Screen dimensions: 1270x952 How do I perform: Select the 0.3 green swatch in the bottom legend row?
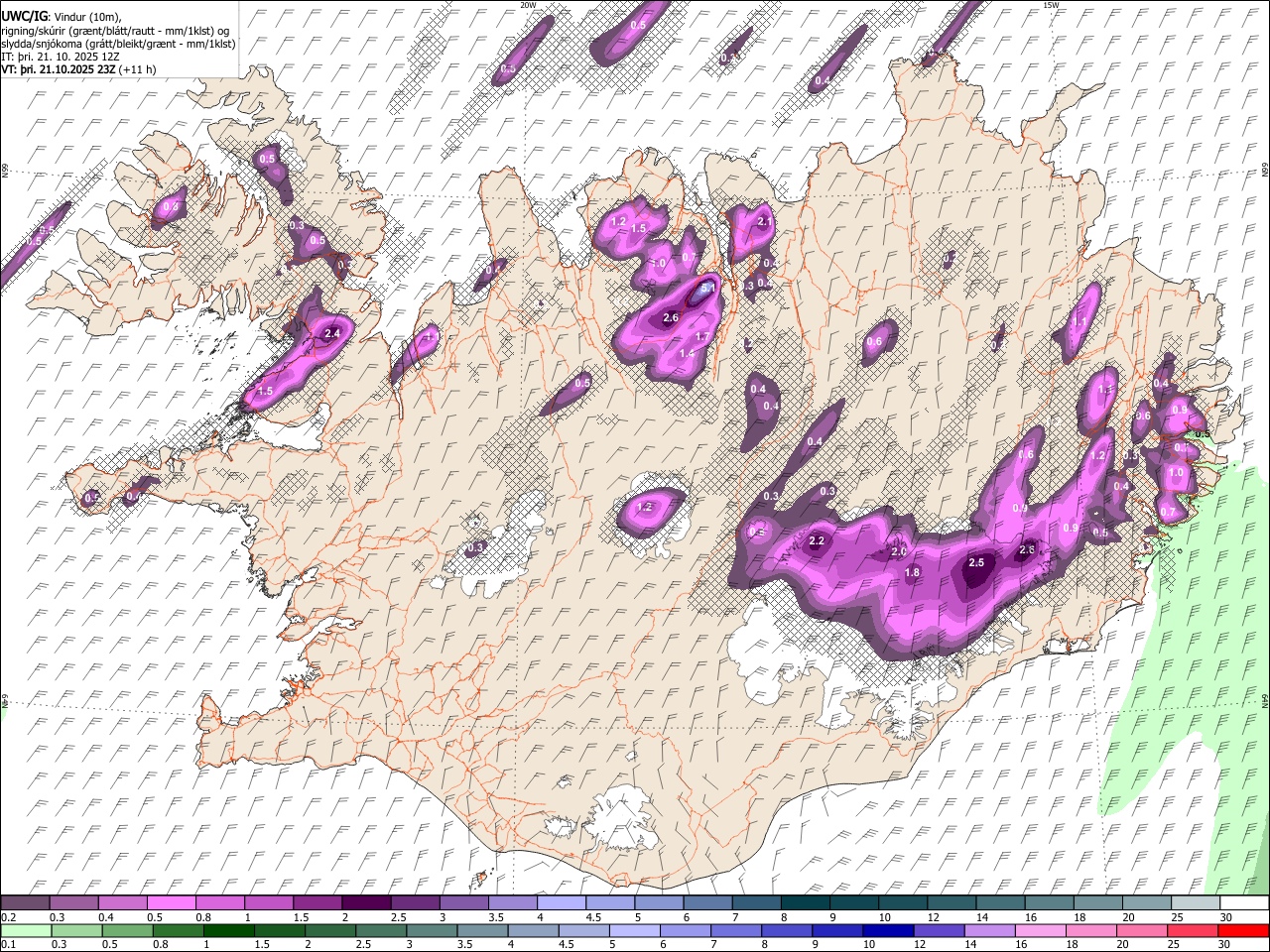click(76, 930)
